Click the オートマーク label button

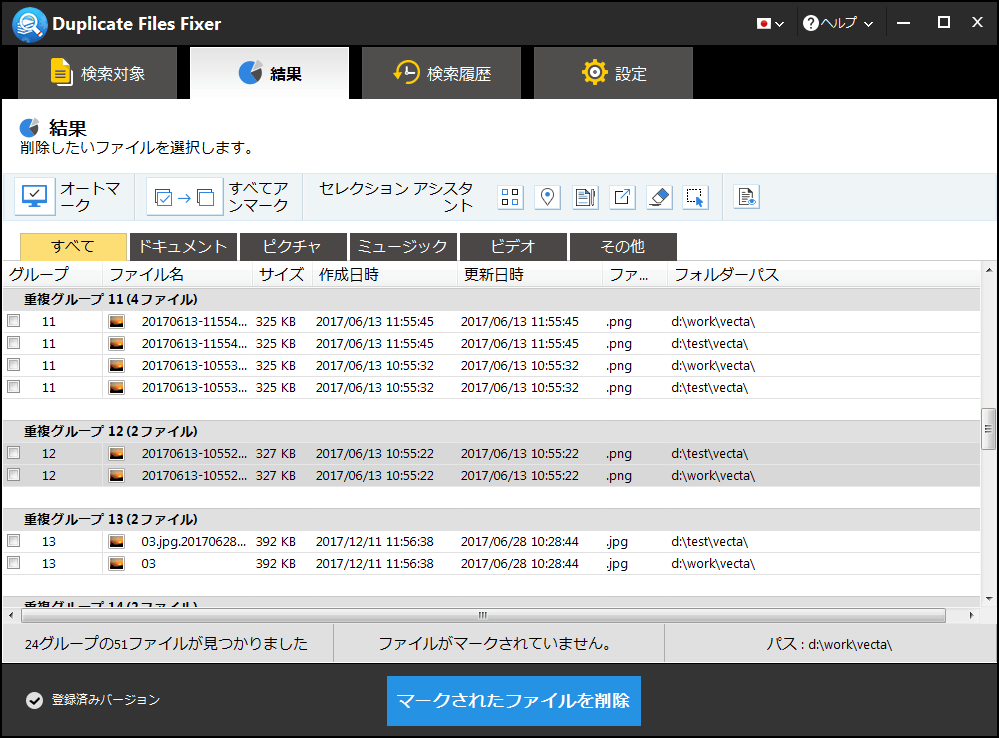pos(90,197)
